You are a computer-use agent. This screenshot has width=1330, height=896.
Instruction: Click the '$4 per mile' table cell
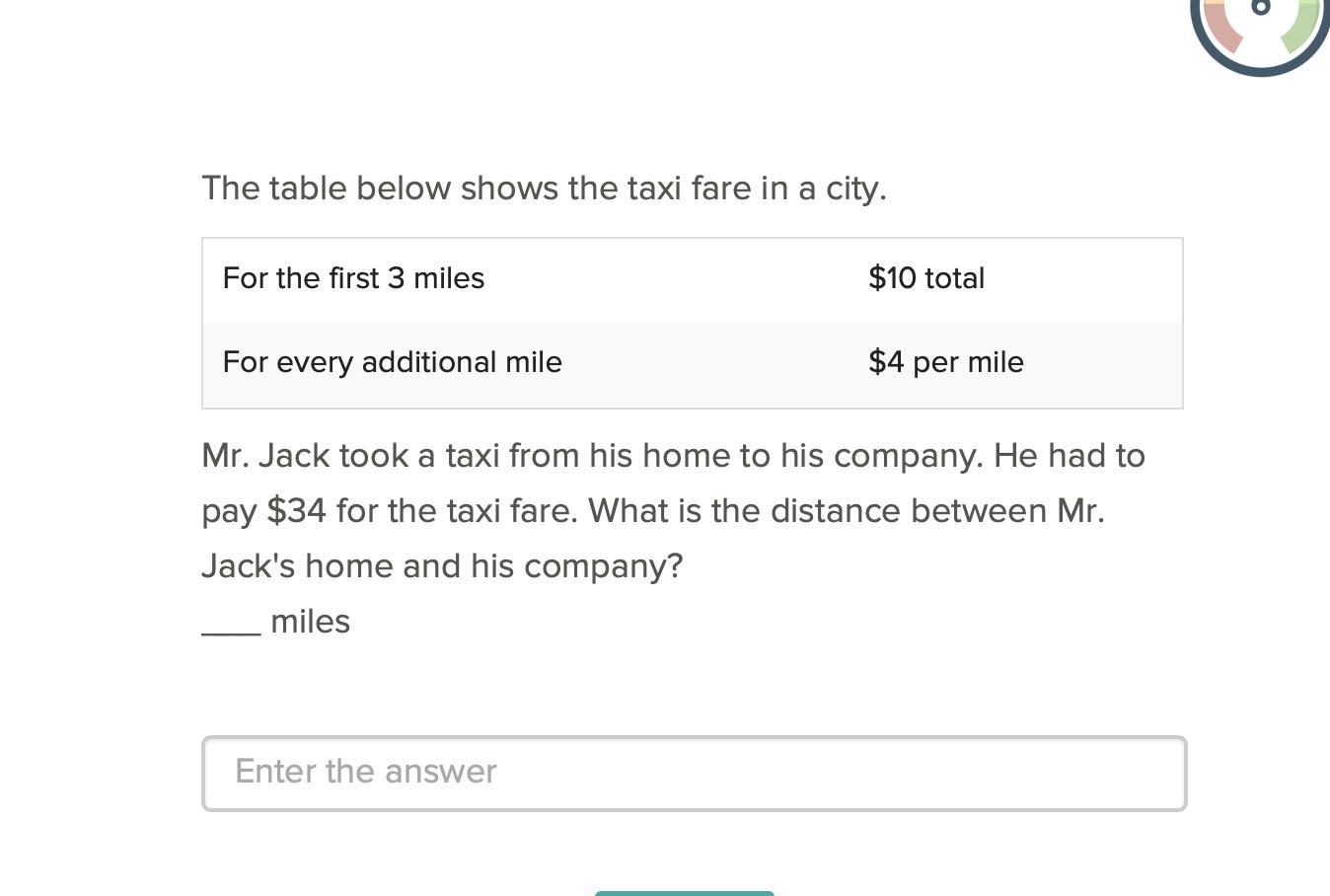945,362
